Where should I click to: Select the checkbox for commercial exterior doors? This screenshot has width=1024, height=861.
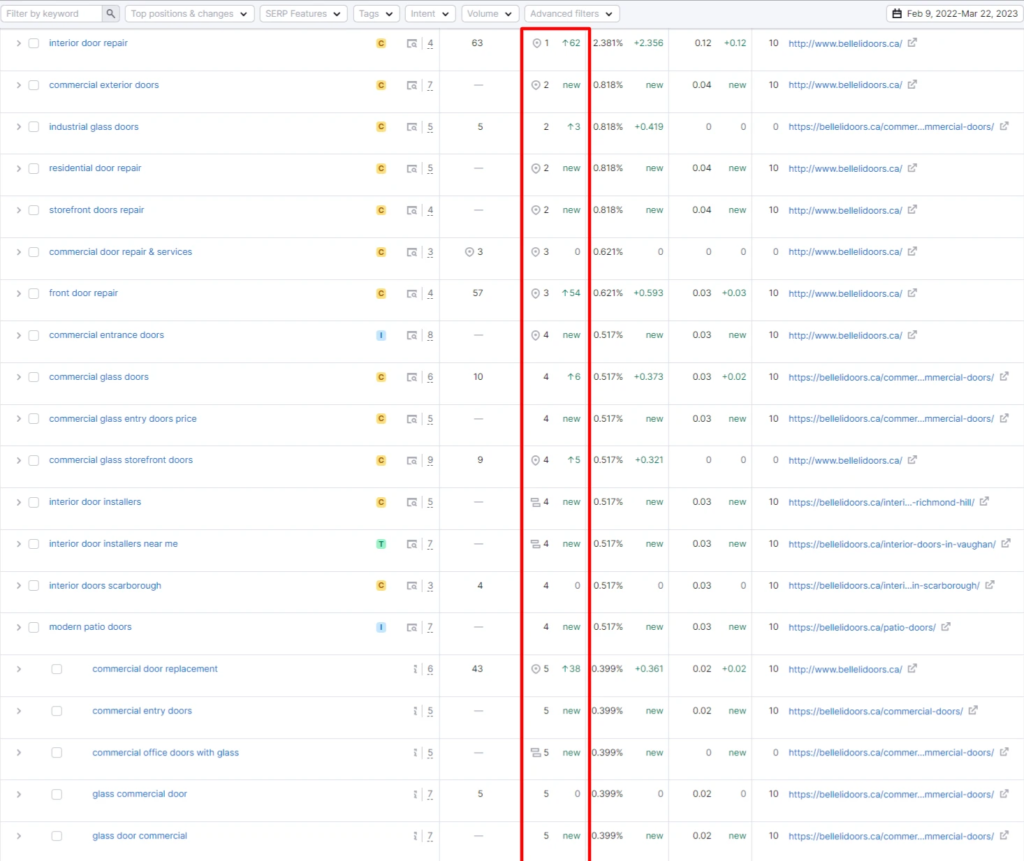click(x=34, y=85)
